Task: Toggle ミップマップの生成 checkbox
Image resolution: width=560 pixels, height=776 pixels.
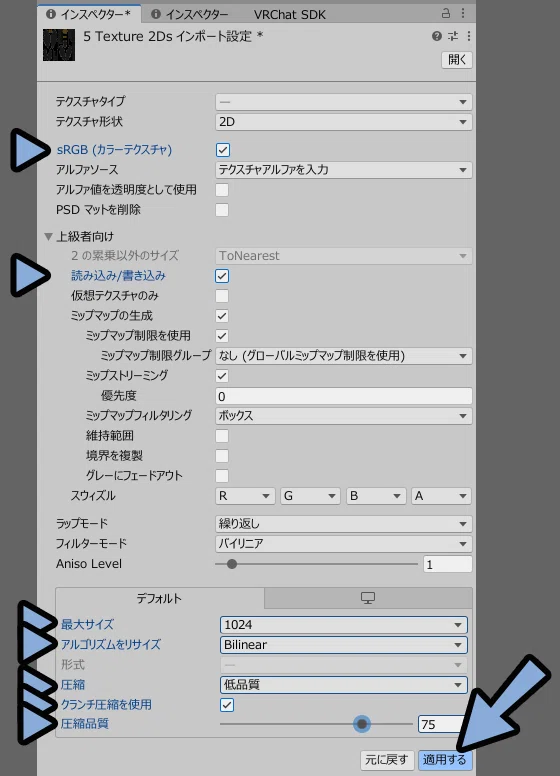Action: tap(222, 316)
